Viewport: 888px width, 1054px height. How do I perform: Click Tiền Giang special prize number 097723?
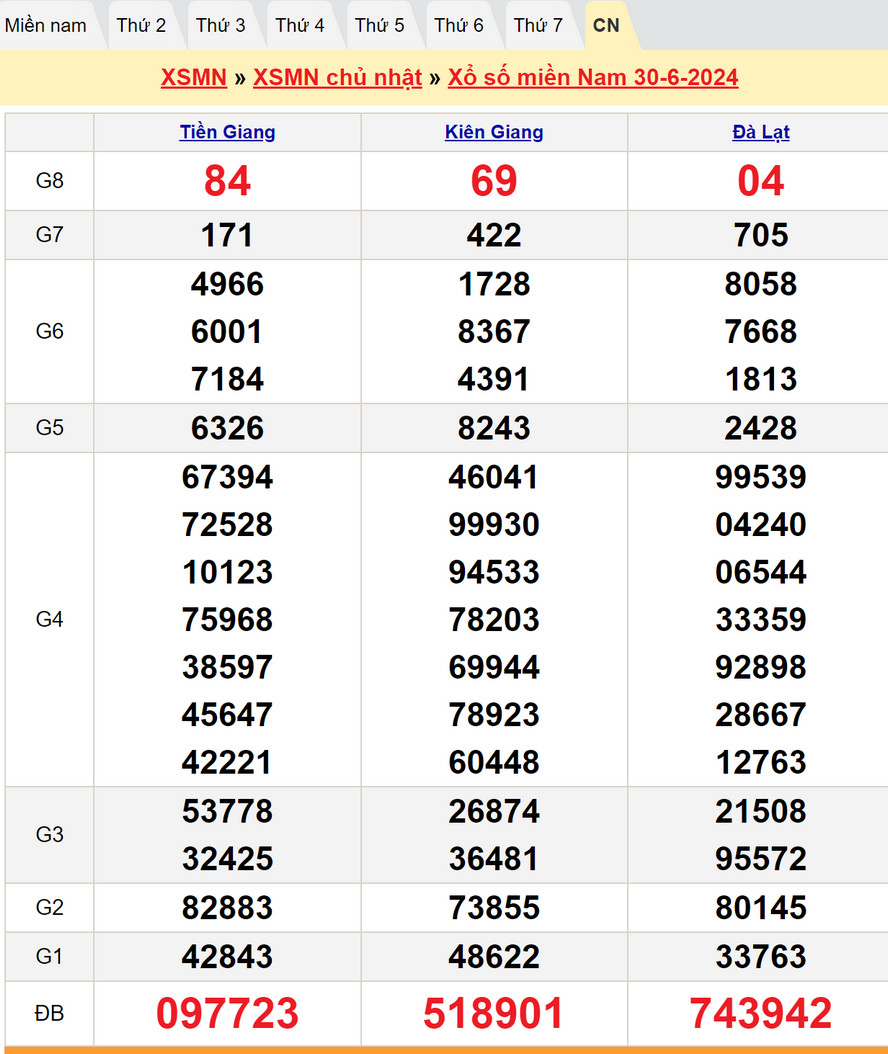tap(227, 1013)
